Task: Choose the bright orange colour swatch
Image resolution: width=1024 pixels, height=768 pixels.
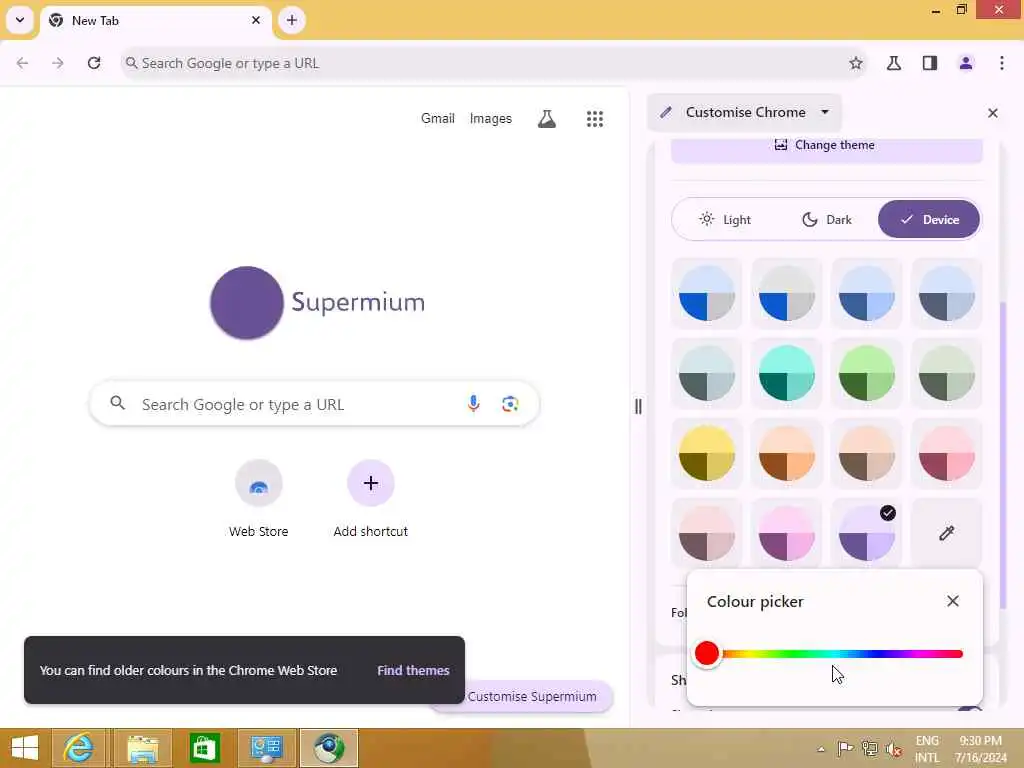Action: point(786,453)
